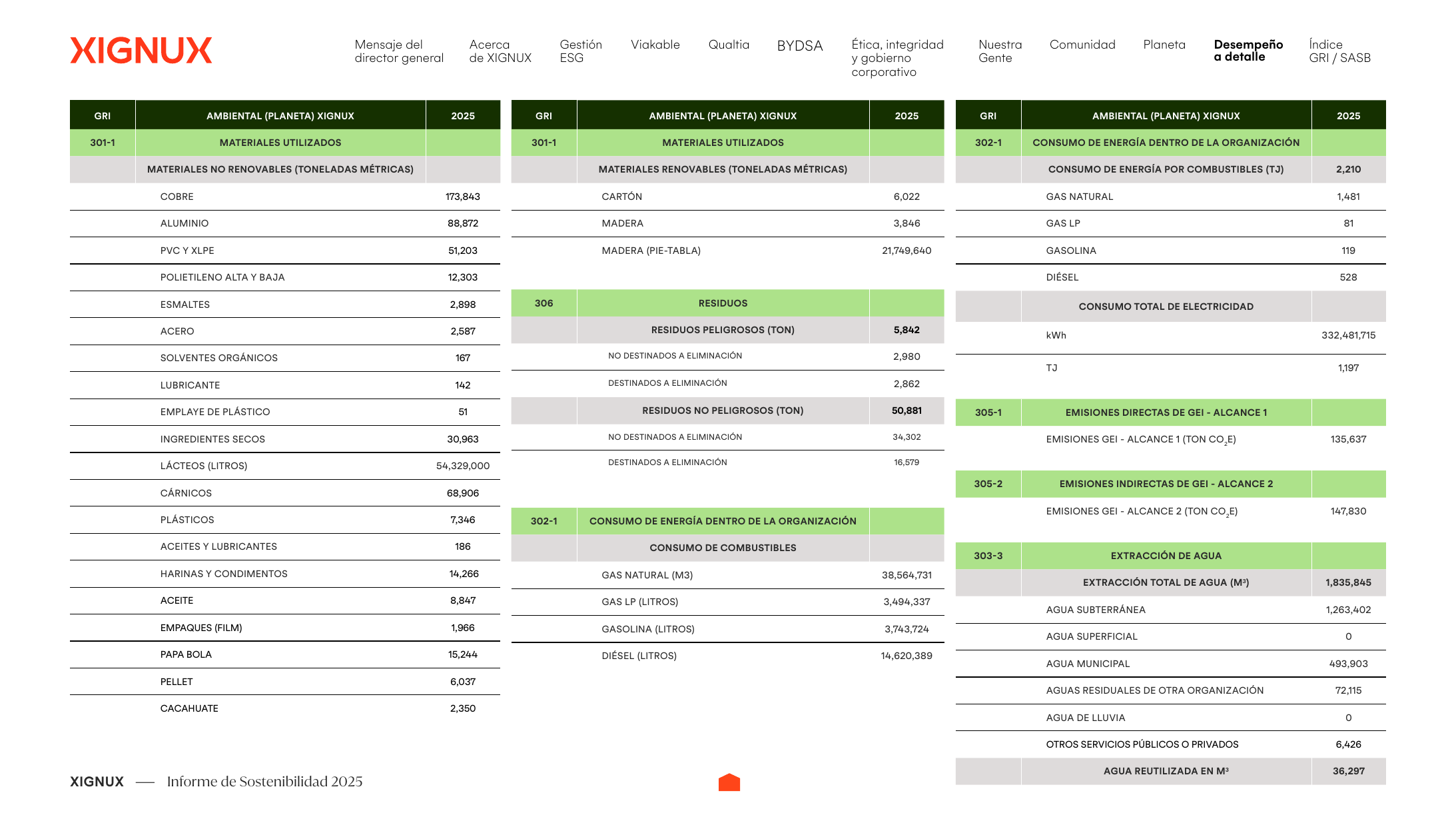Select the OTROS SERVICIOS PÚBLICOS O PRIVADOS row

(1170, 744)
